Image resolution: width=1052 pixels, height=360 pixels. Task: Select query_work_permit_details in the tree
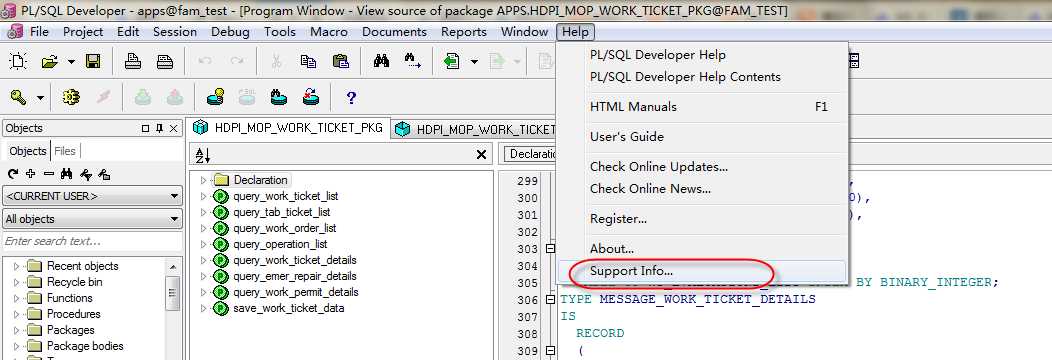296,292
